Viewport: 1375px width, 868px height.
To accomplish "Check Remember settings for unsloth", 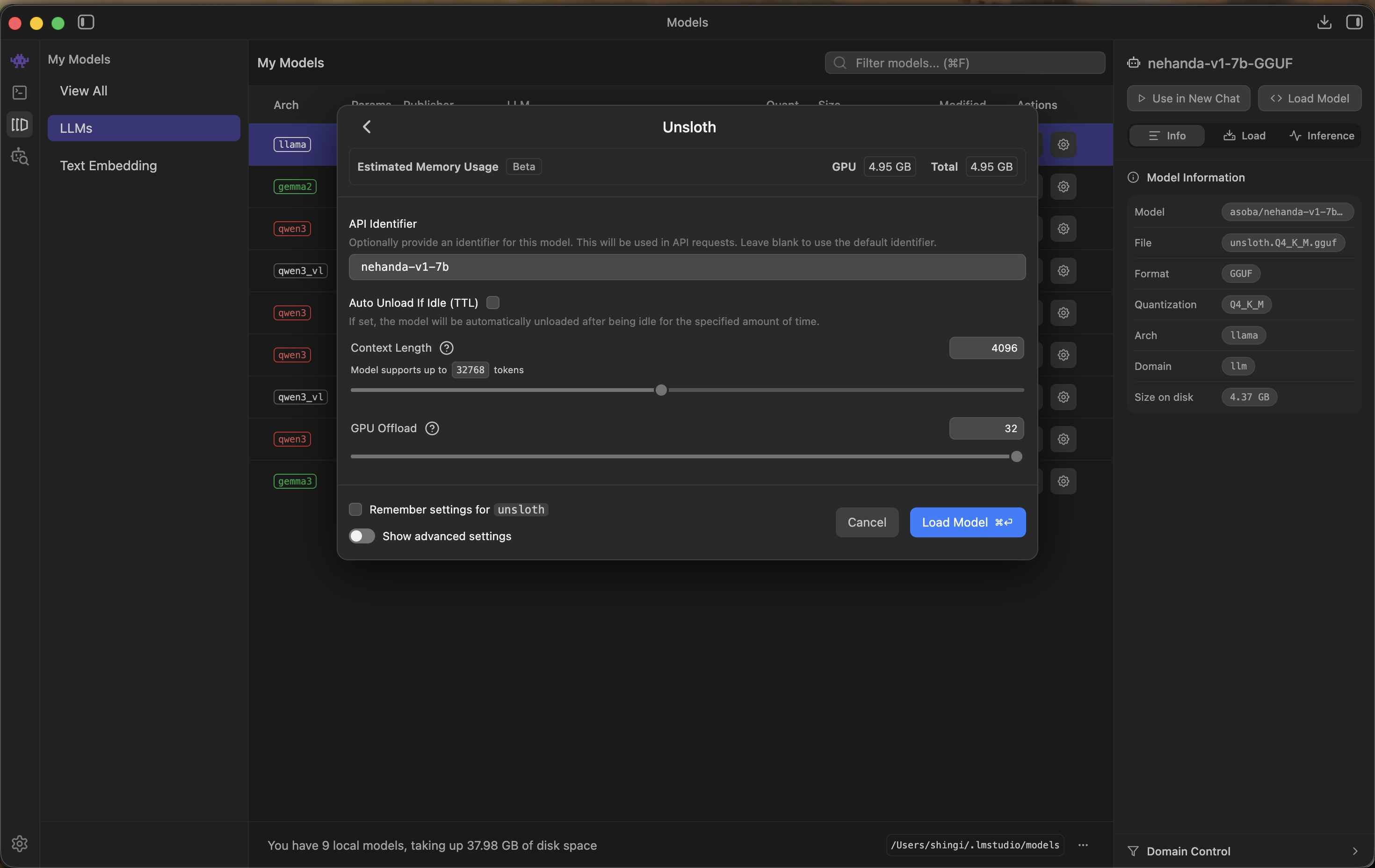I will (355, 509).
